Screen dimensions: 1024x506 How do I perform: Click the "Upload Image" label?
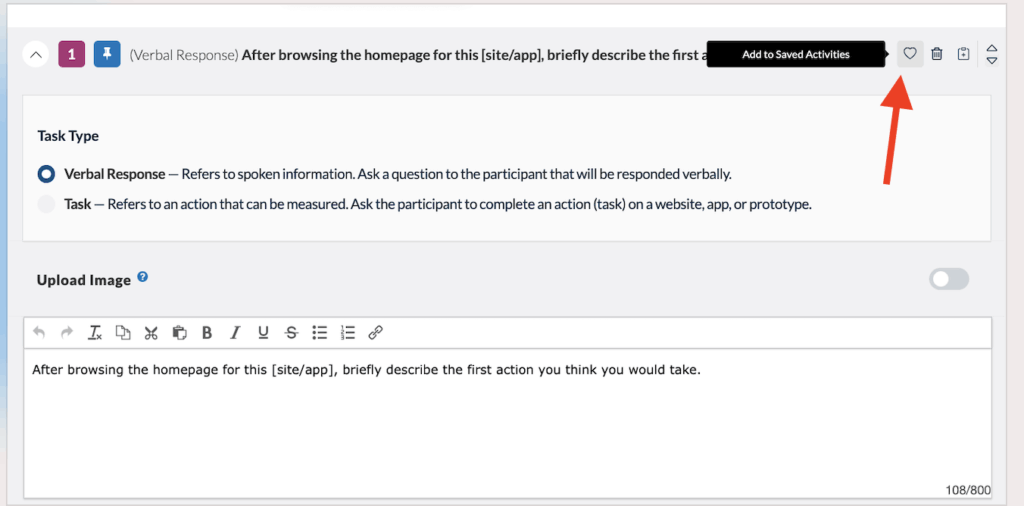(x=84, y=280)
